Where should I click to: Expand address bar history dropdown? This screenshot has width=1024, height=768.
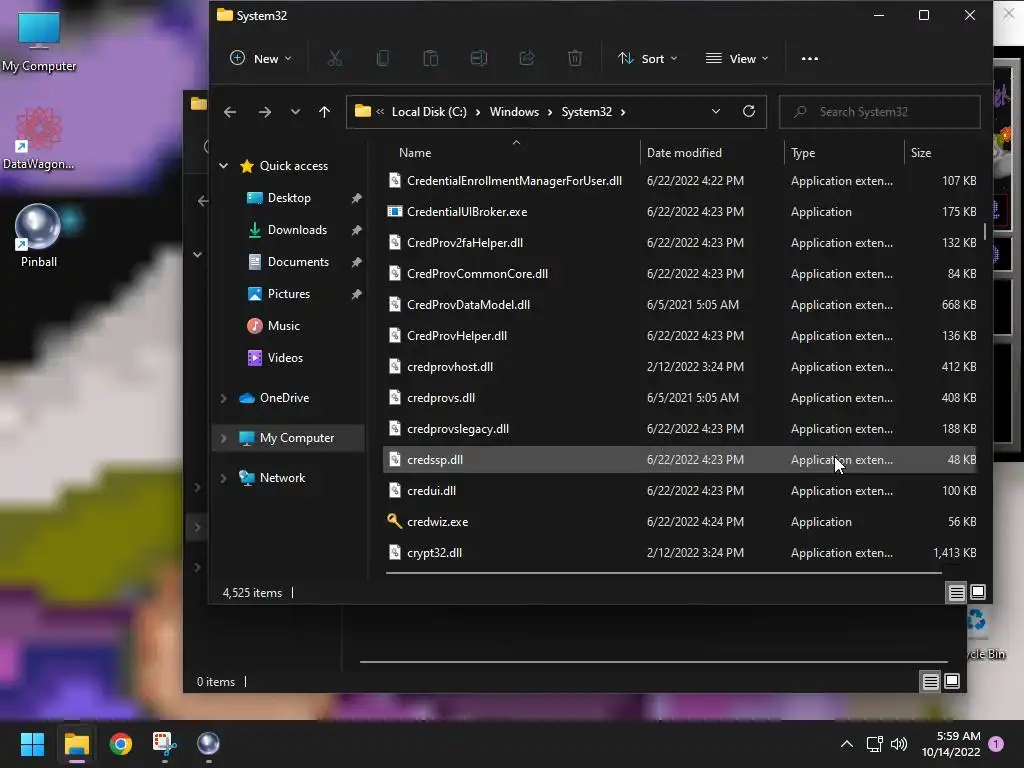click(x=716, y=112)
